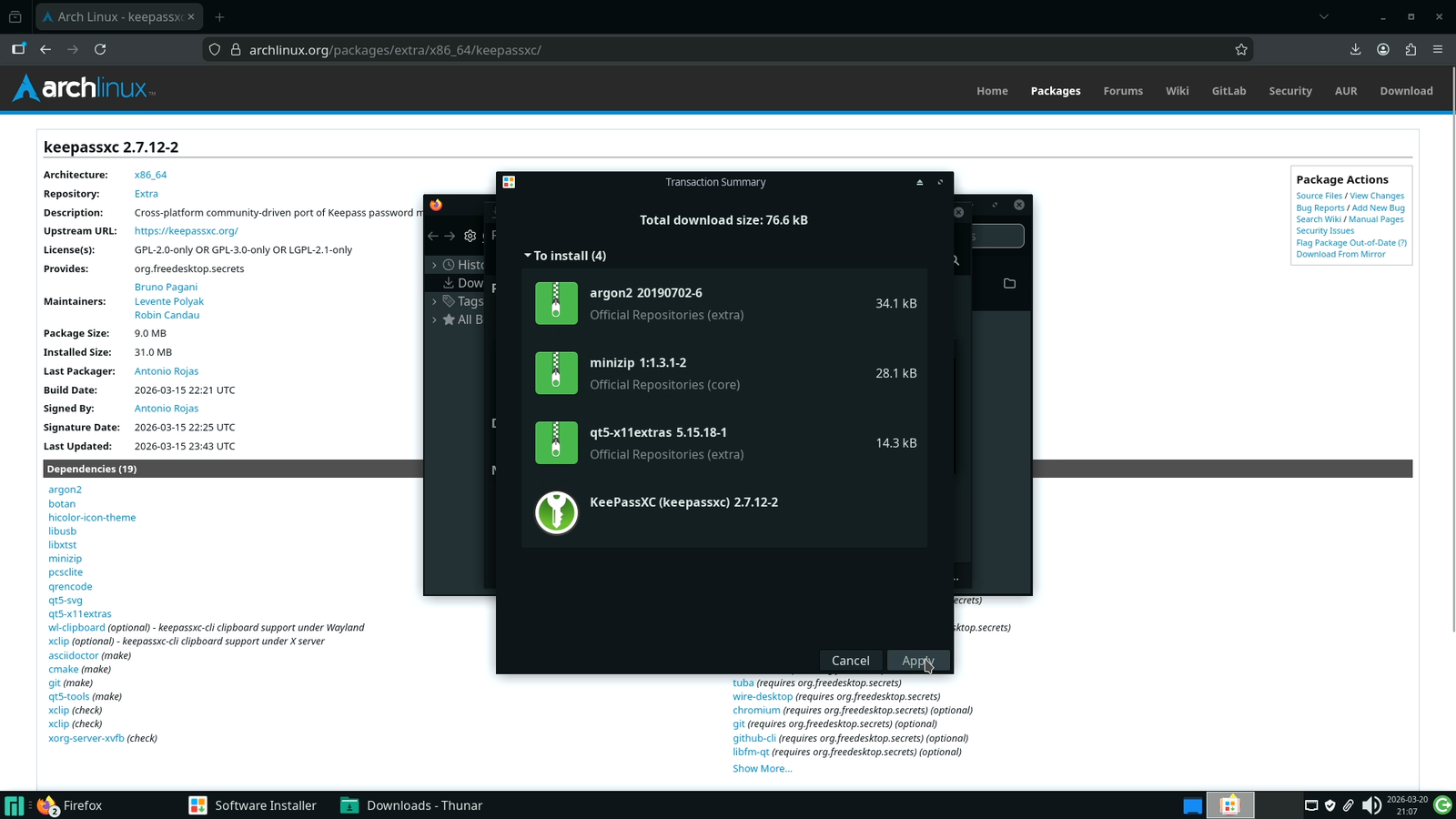Open the Forums nav item
The image size is (1456, 819).
pos(1123,91)
